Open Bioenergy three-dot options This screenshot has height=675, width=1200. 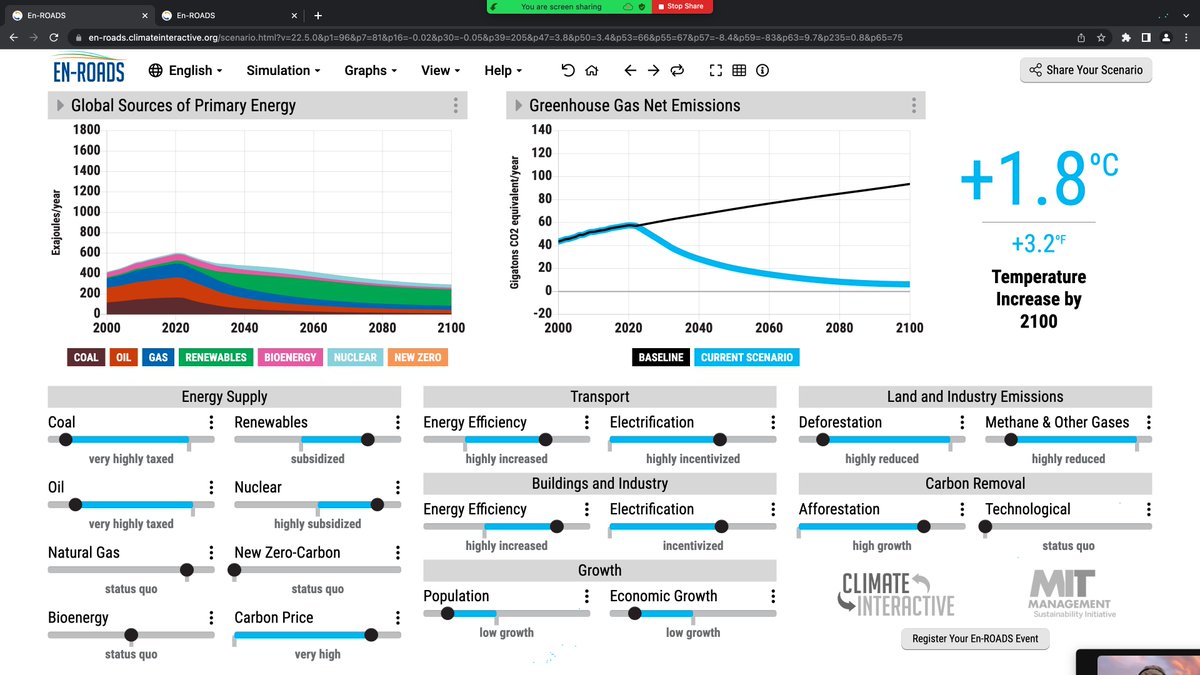pyautogui.click(x=211, y=618)
